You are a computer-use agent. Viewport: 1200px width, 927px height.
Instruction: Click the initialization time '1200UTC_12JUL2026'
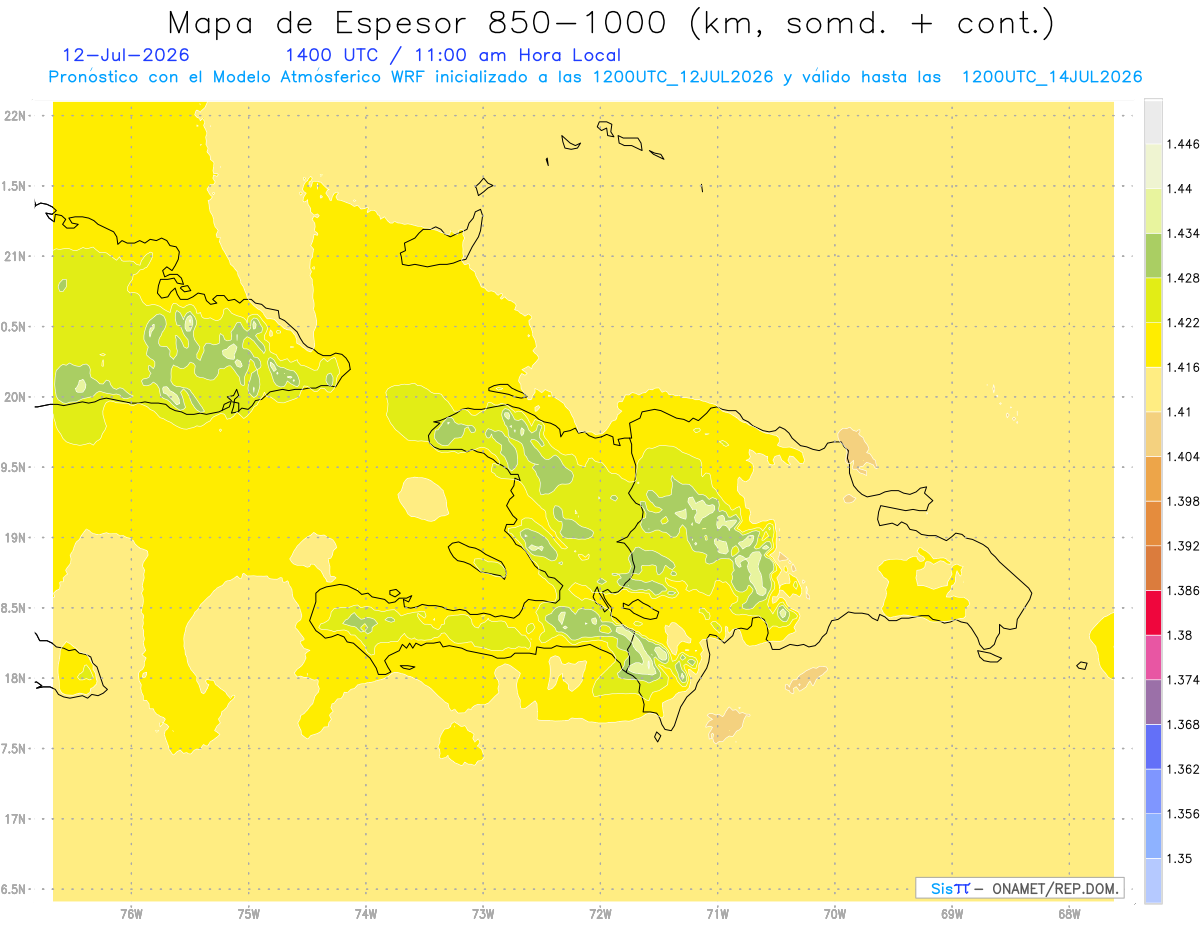(684, 78)
